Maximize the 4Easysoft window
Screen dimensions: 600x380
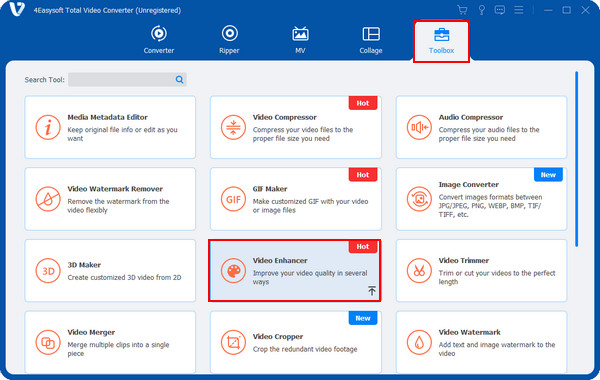click(567, 10)
